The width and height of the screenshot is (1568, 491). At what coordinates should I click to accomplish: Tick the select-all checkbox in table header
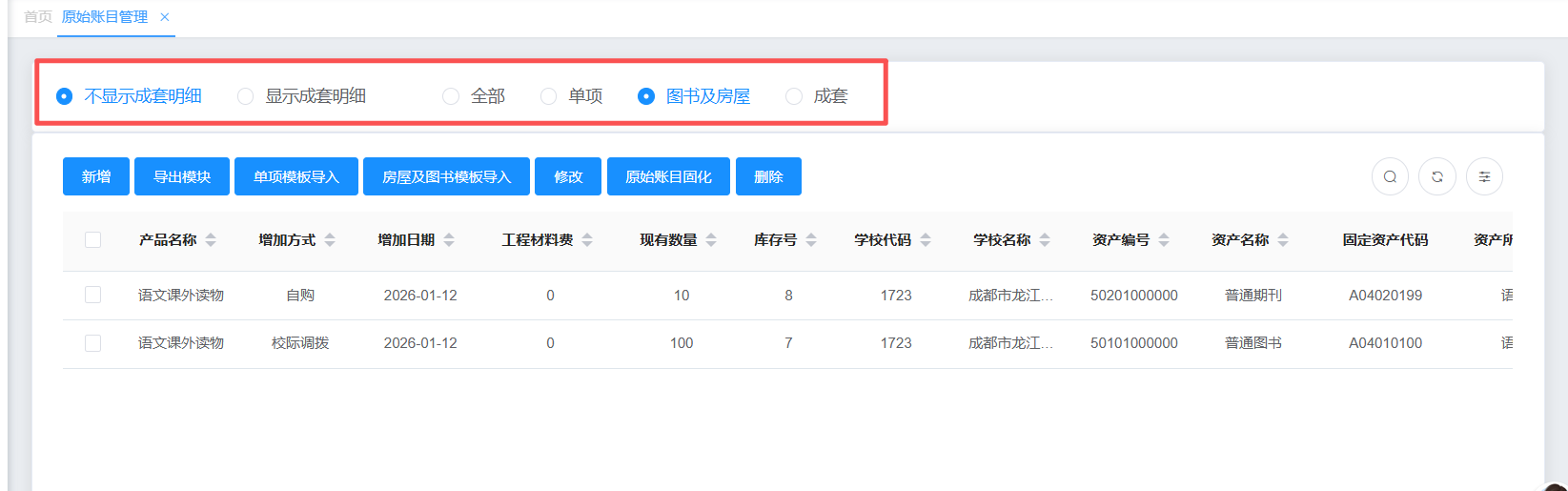click(92, 240)
